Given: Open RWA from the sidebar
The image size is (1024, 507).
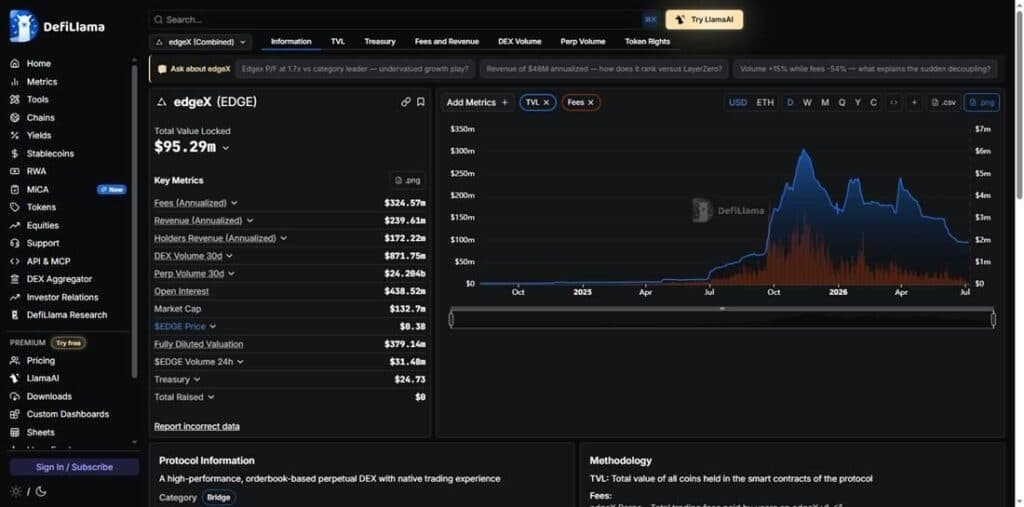Looking at the screenshot, I should click(36, 171).
